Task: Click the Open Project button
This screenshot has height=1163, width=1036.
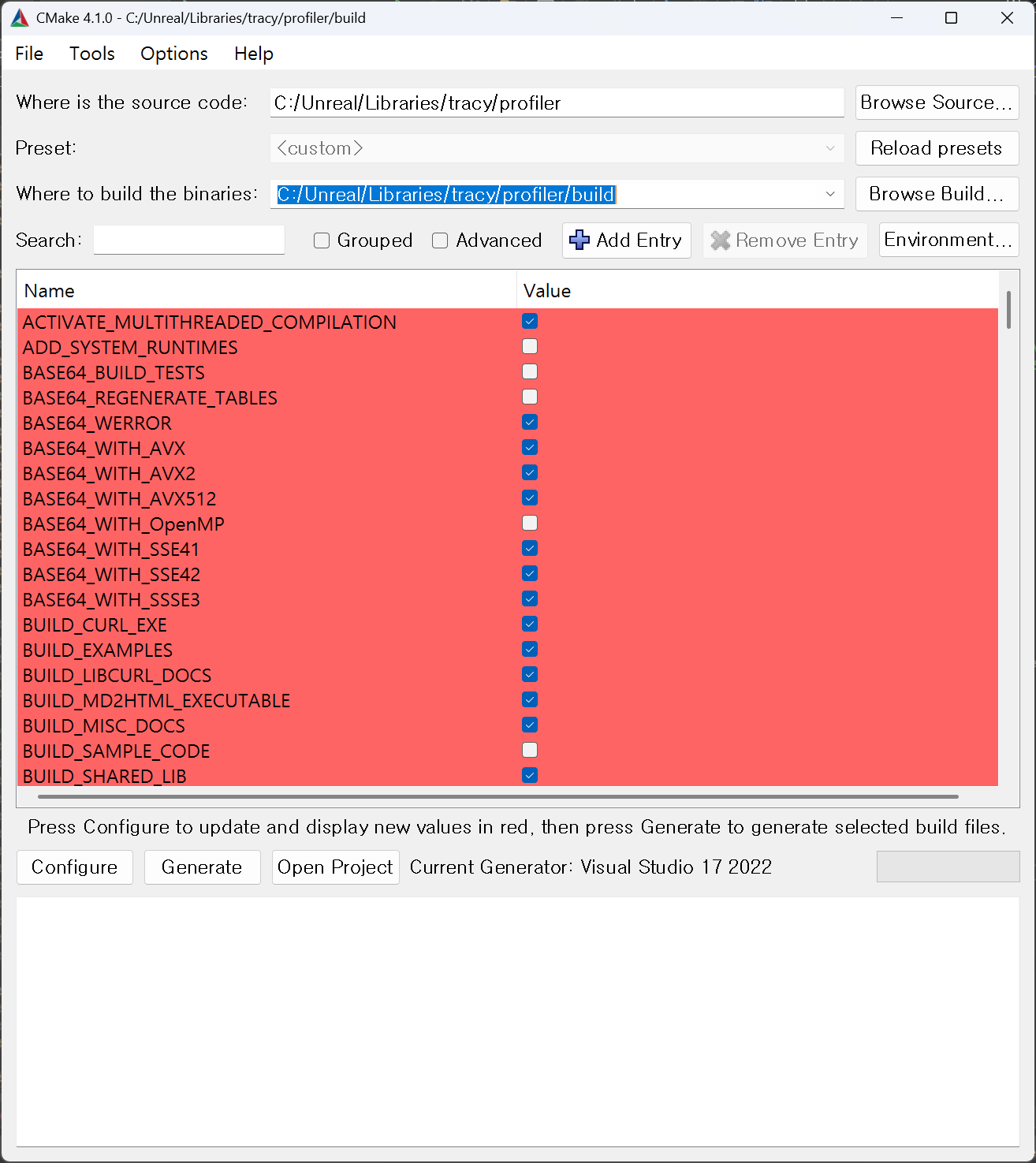Action: coord(335,867)
